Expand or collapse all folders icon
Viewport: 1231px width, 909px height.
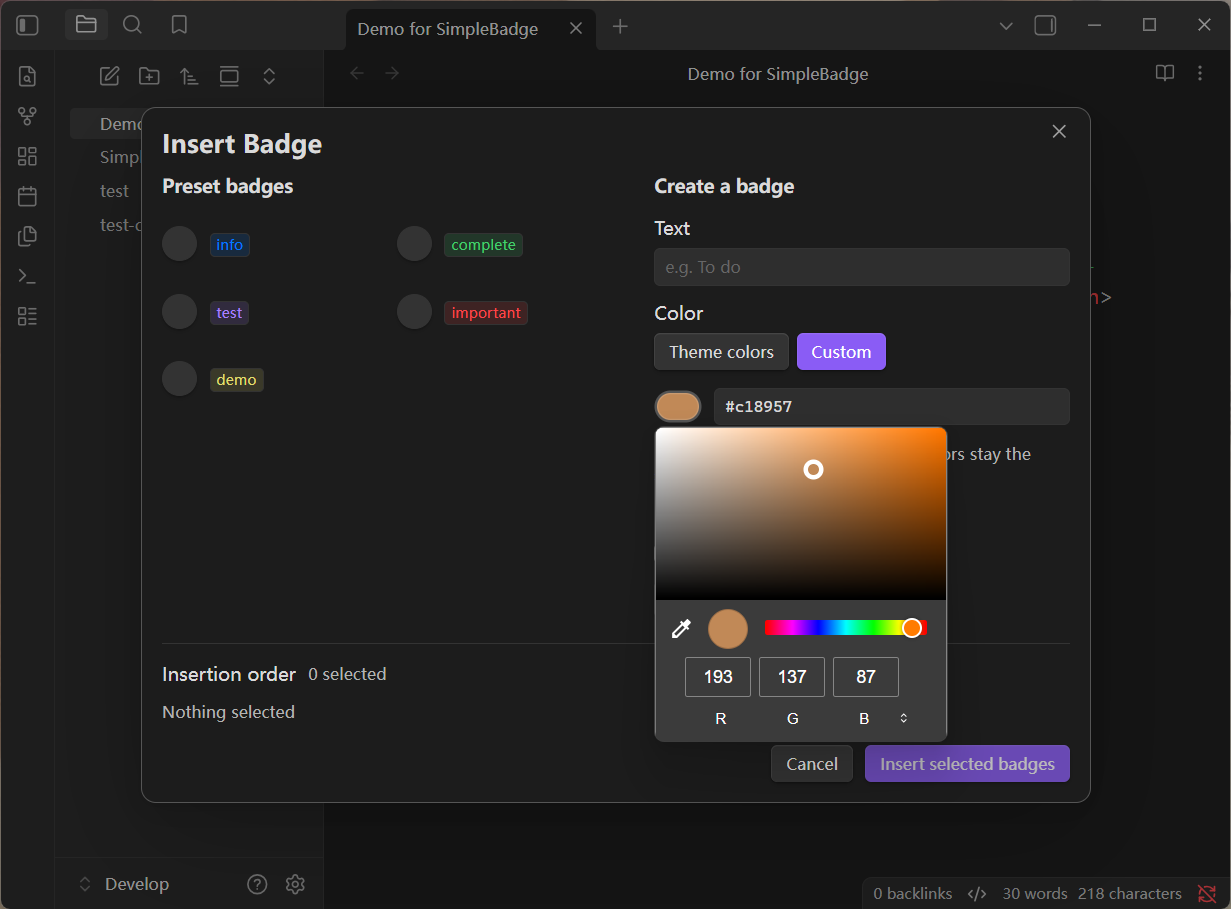point(269,76)
